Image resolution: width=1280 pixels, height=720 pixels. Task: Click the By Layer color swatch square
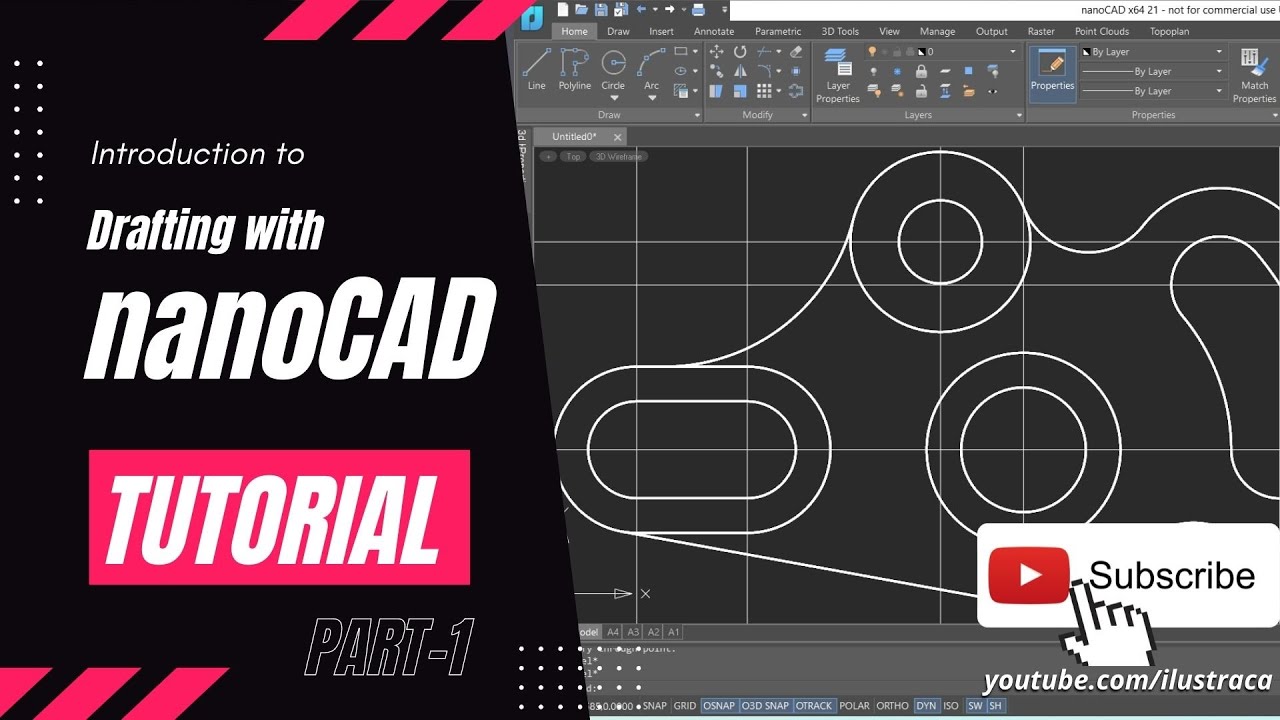click(1086, 52)
